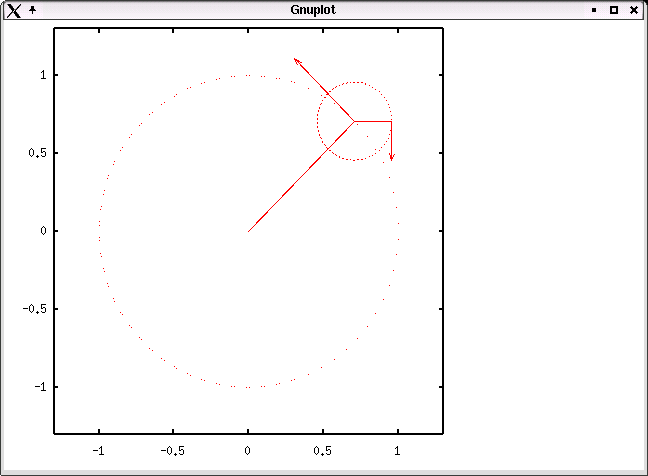The height and width of the screenshot is (476, 648).
Task: Select the y-axis tick label -0.5
Action: tap(35, 309)
